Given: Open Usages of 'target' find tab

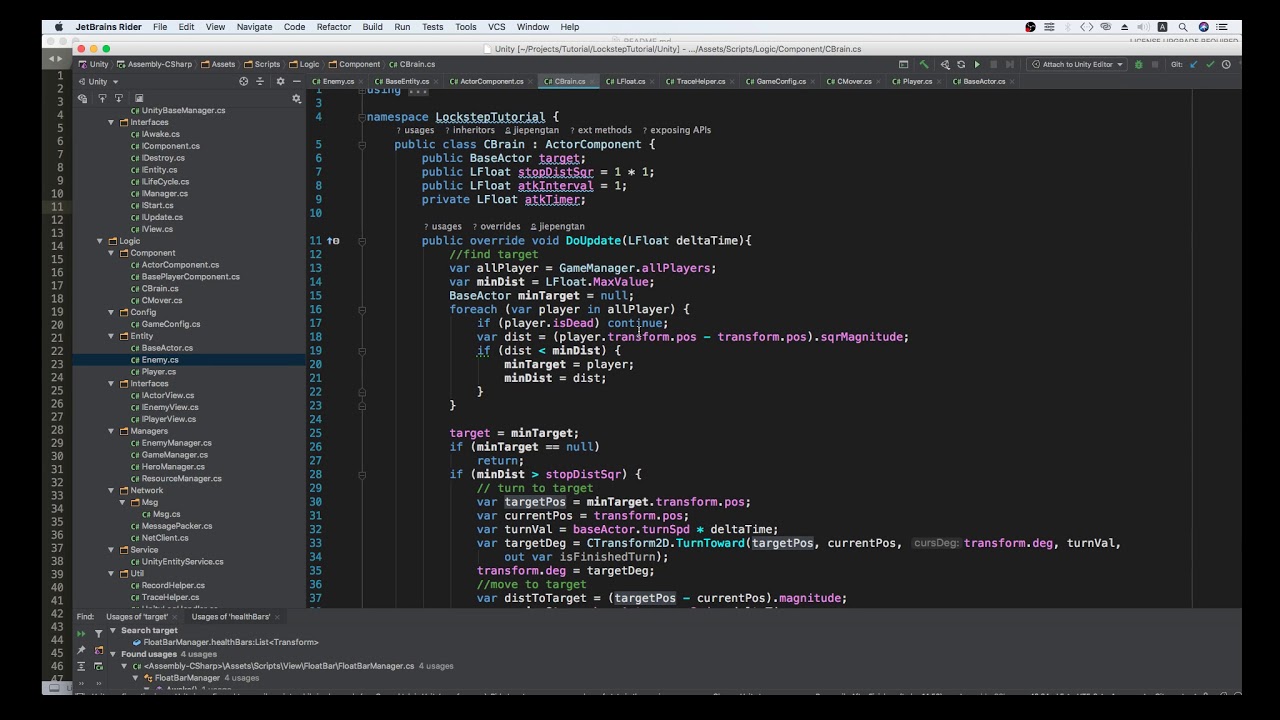Looking at the screenshot, I should (x=137, y=617).
